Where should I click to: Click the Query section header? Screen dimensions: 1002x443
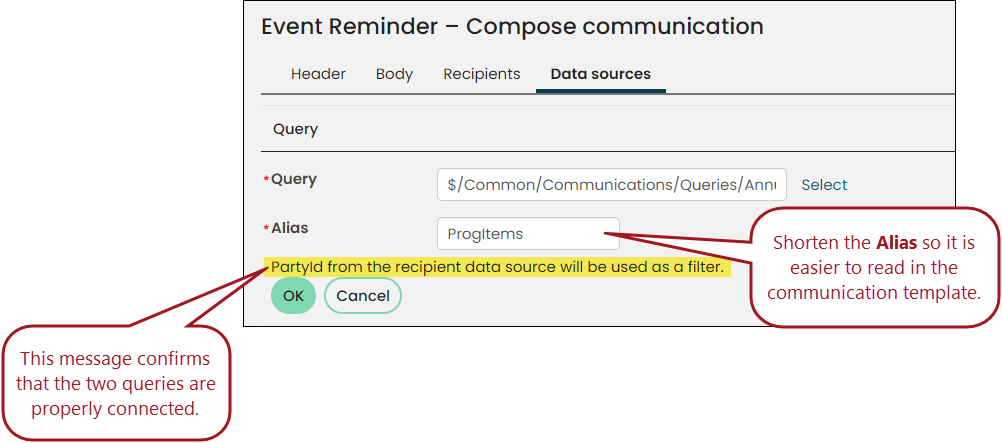point(295,129)
